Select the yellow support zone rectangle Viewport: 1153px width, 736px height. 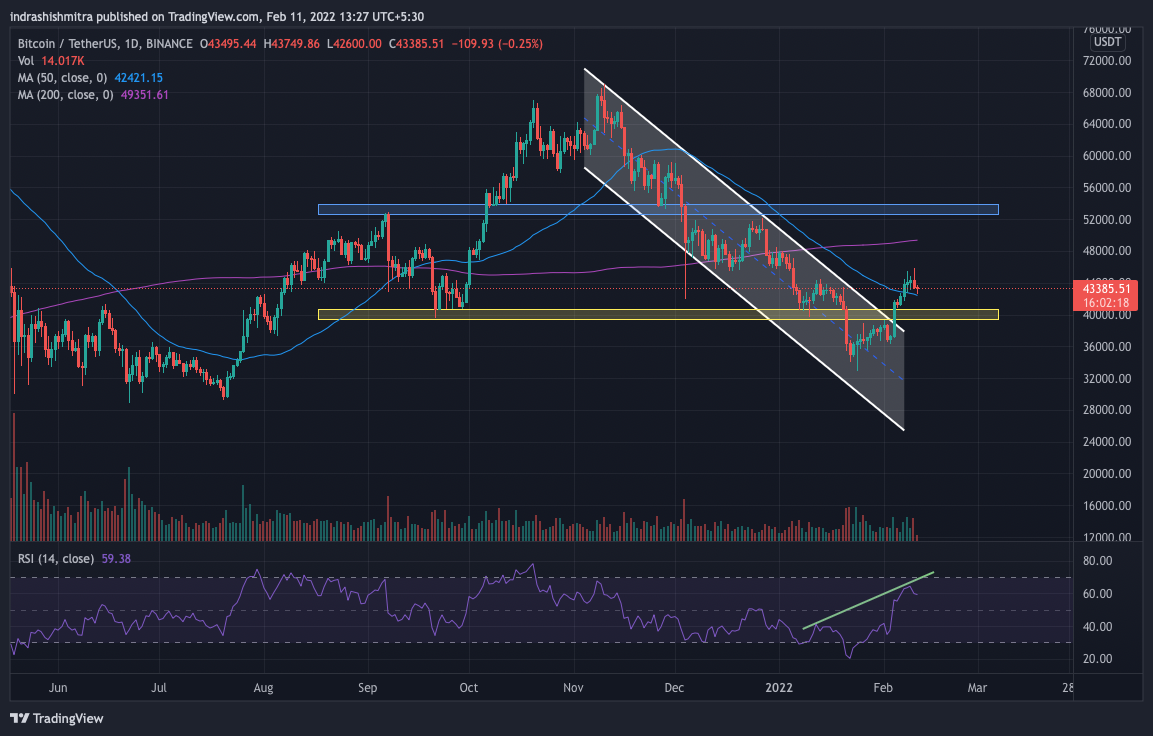point(657,314)
